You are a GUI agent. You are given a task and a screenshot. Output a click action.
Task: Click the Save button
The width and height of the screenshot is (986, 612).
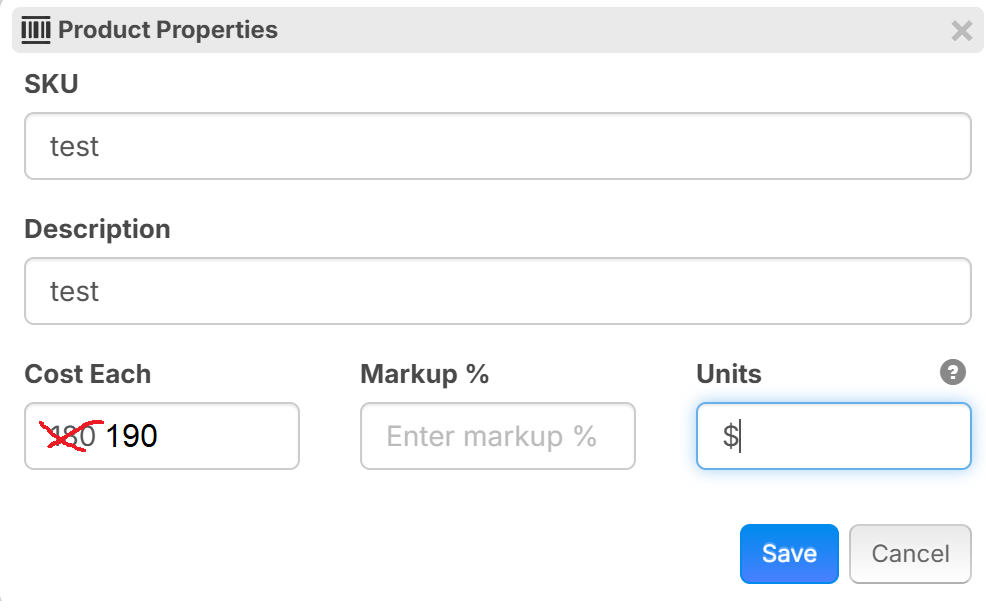[789, 554]
